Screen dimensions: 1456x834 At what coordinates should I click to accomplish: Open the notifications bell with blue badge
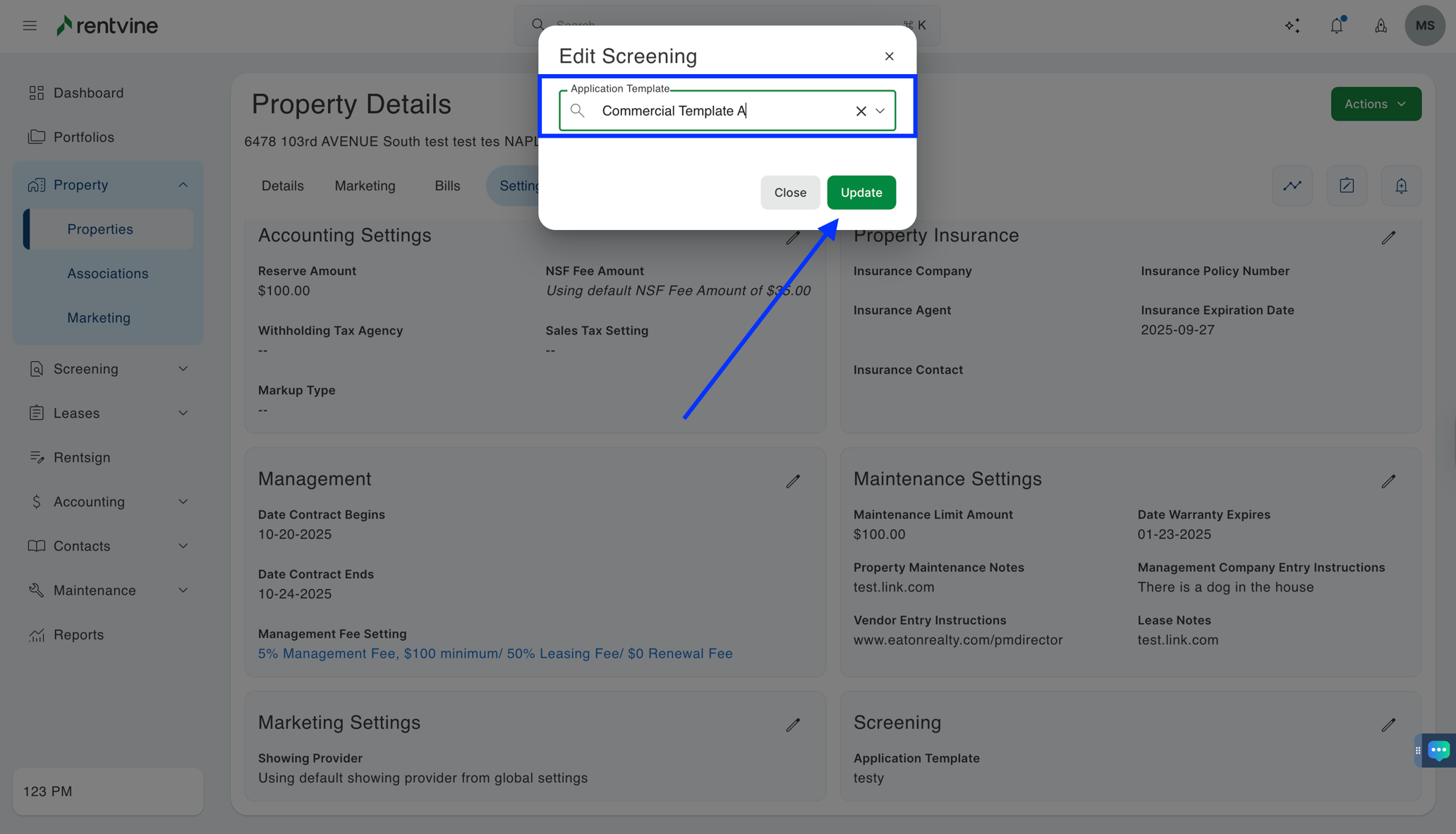coord(1336,25)
